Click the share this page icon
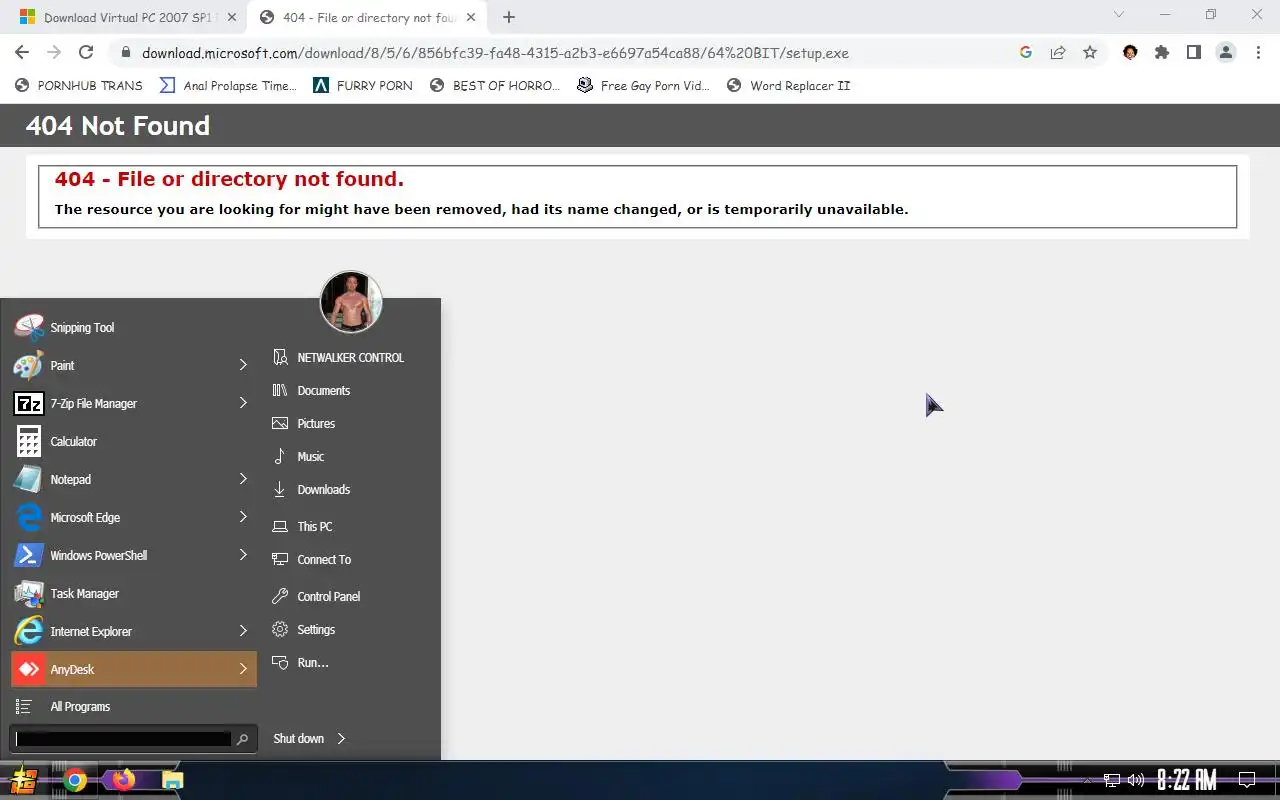This screenshot has width=1280, height=800. tap(1058, 53)
